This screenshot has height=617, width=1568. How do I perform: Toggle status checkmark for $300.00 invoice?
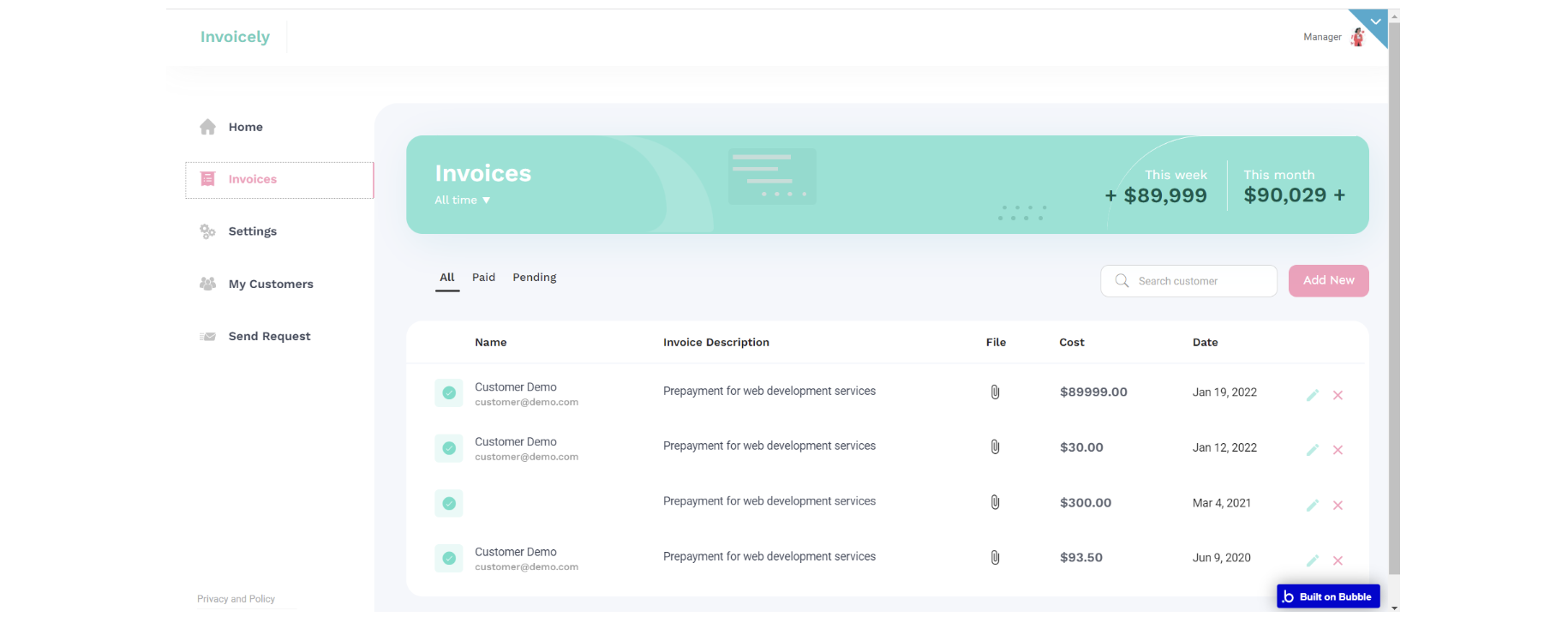pos(449,503)
